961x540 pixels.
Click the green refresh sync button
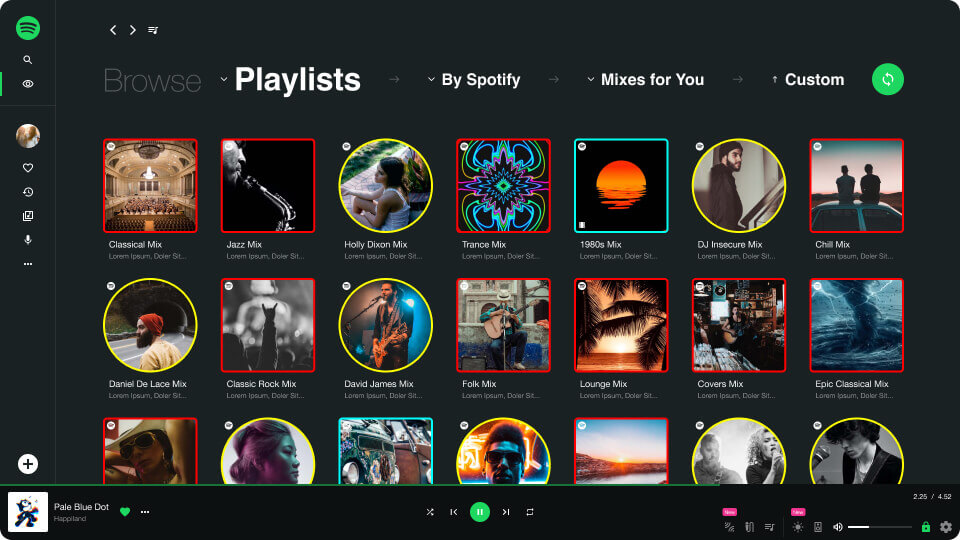point(887,79)
